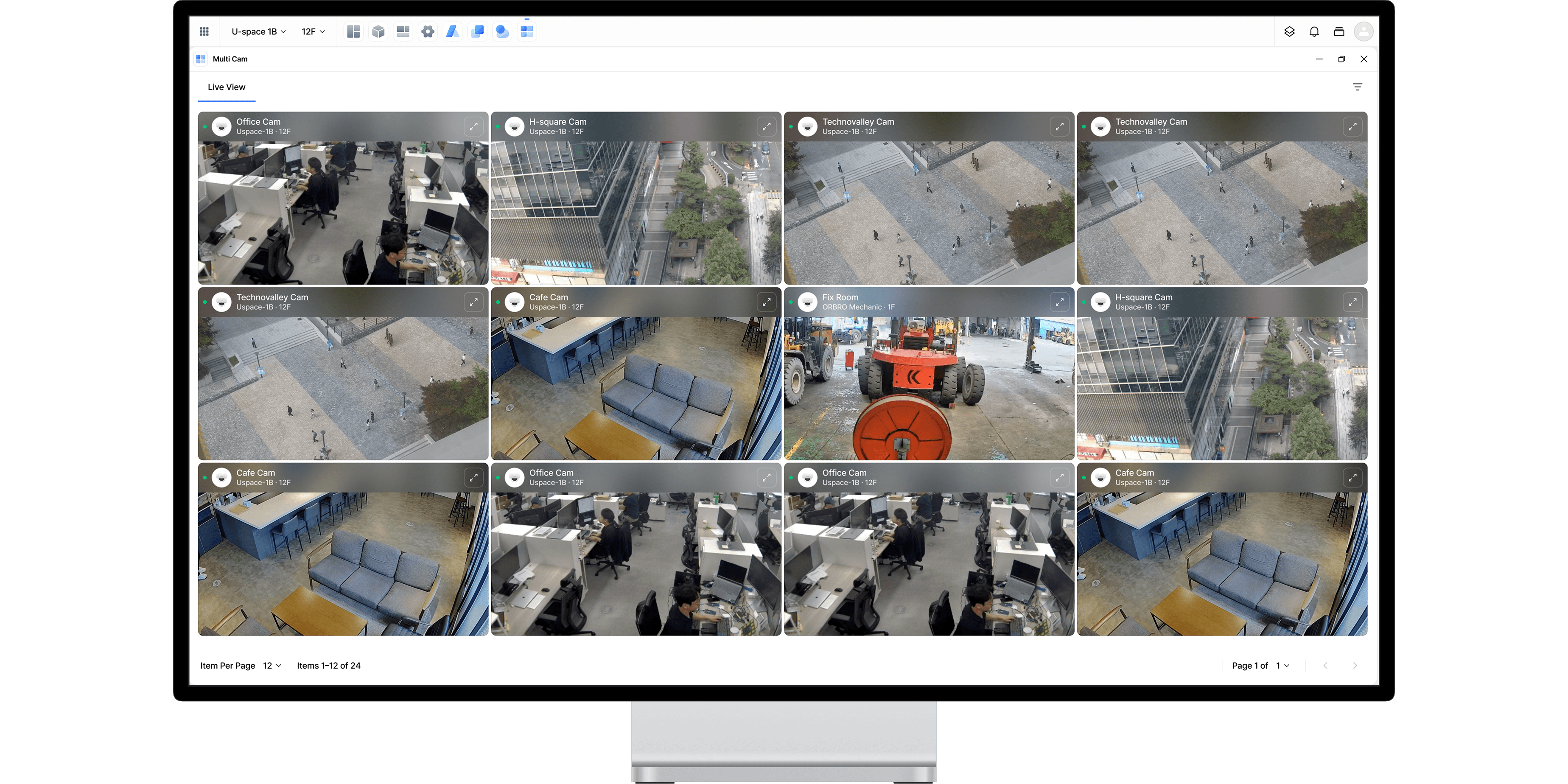Open the layers icon at top right

pyautogui.click(x=1289, y=32)
